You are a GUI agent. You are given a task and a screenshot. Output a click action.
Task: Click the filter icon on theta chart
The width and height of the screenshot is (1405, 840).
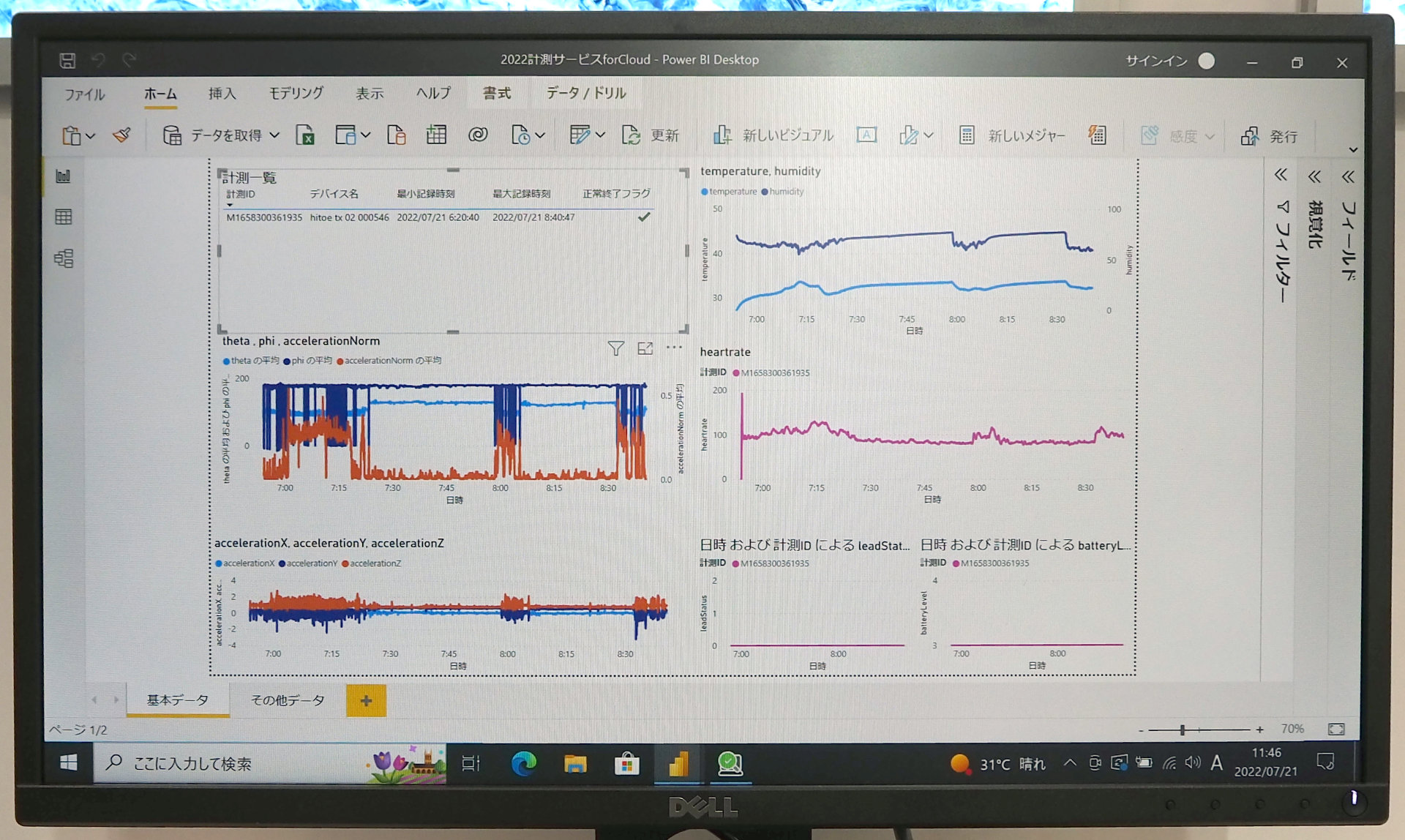(x=616, y=349)
